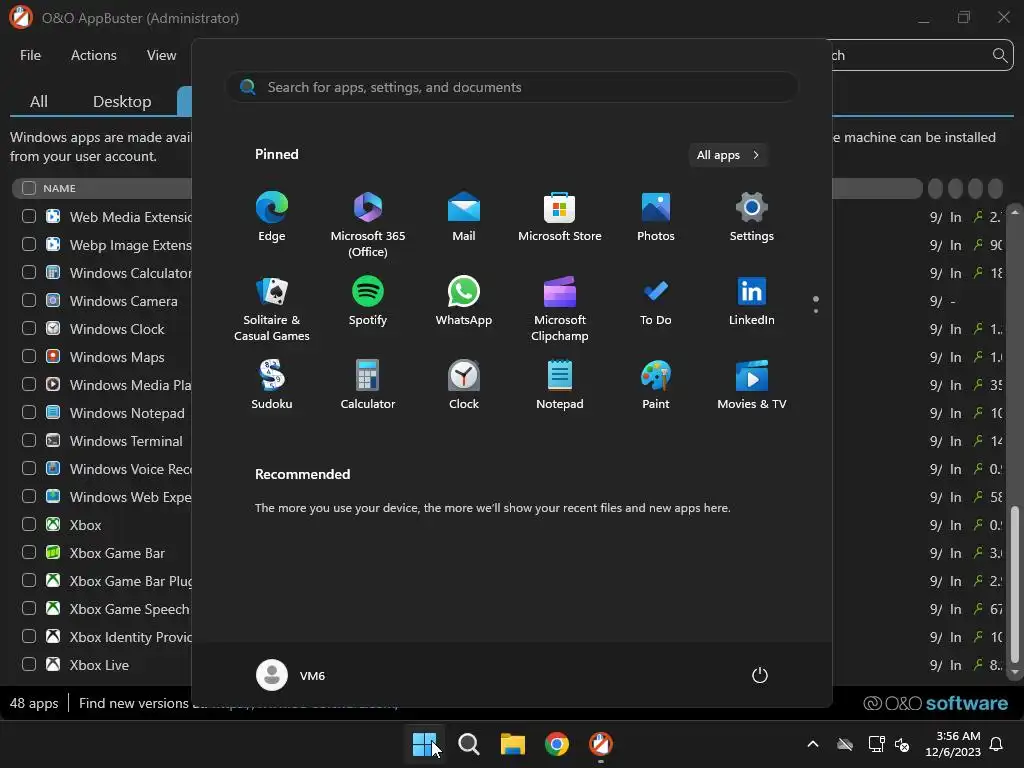Viewport: 1024px width, 768px height.
Task: Open the notification bell in system tray
Action: 997,744
